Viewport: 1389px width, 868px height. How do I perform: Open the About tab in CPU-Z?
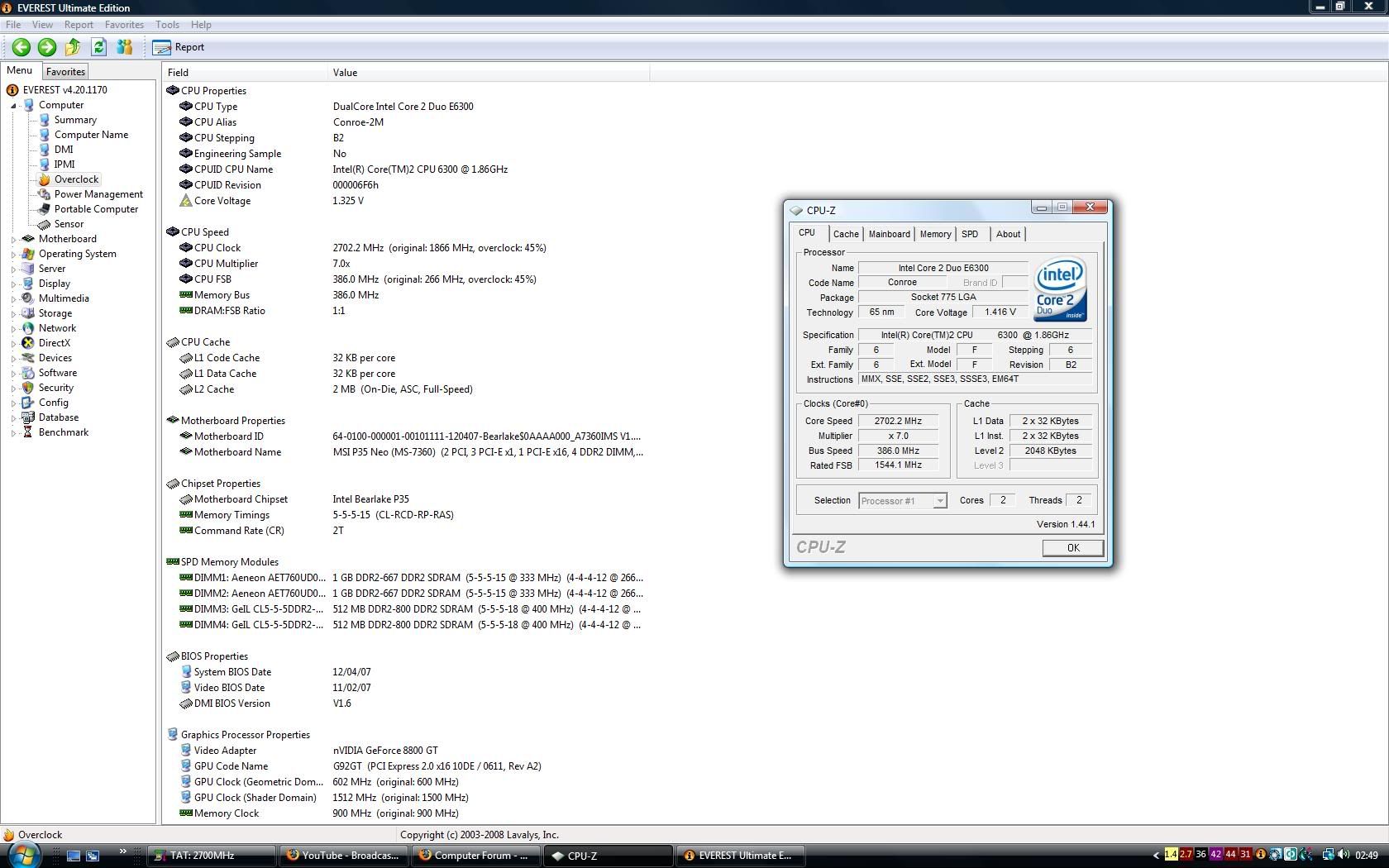tap(1008, 234)
